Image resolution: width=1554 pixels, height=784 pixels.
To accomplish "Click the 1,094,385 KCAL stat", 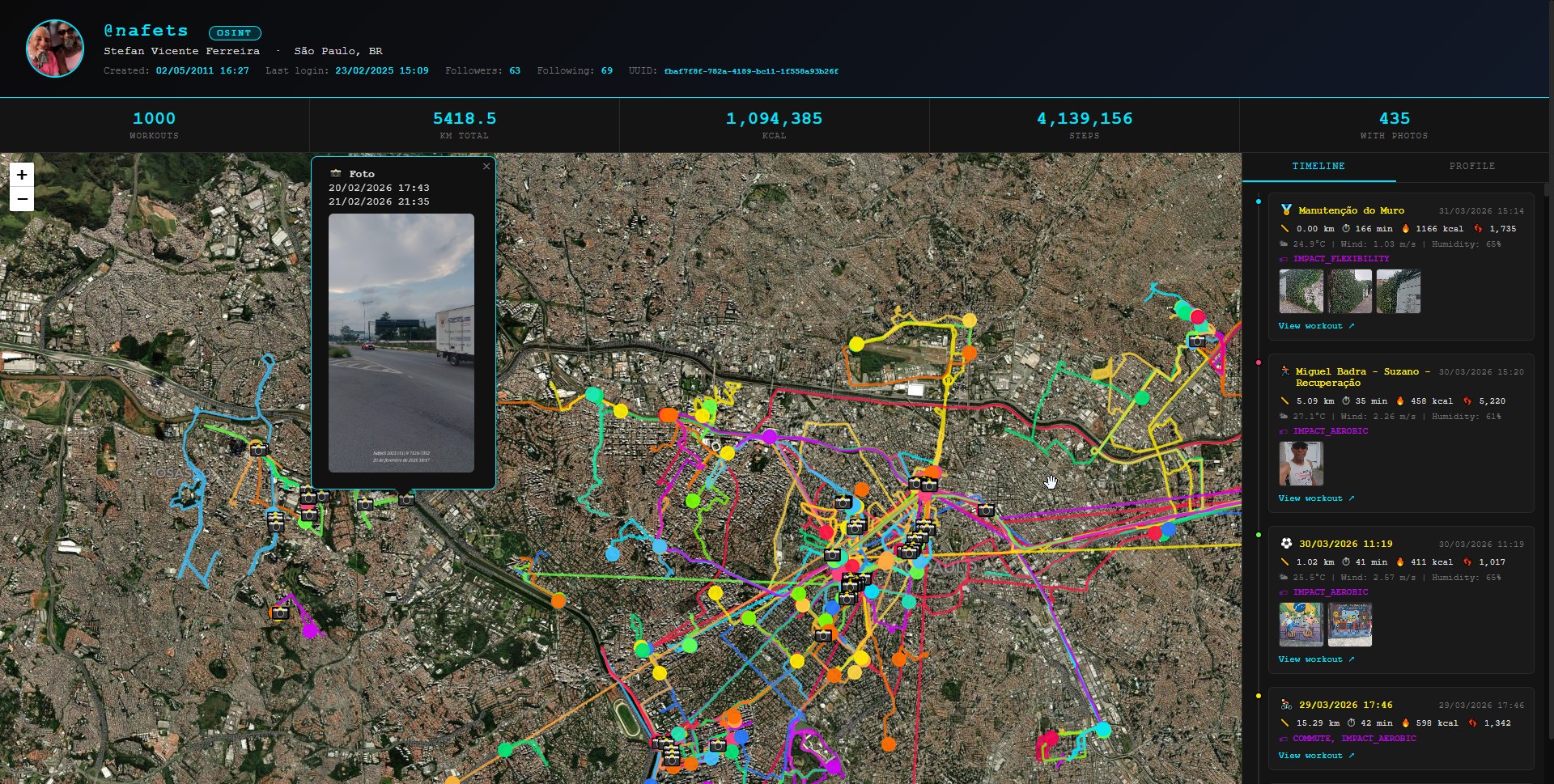I will 775,125.
